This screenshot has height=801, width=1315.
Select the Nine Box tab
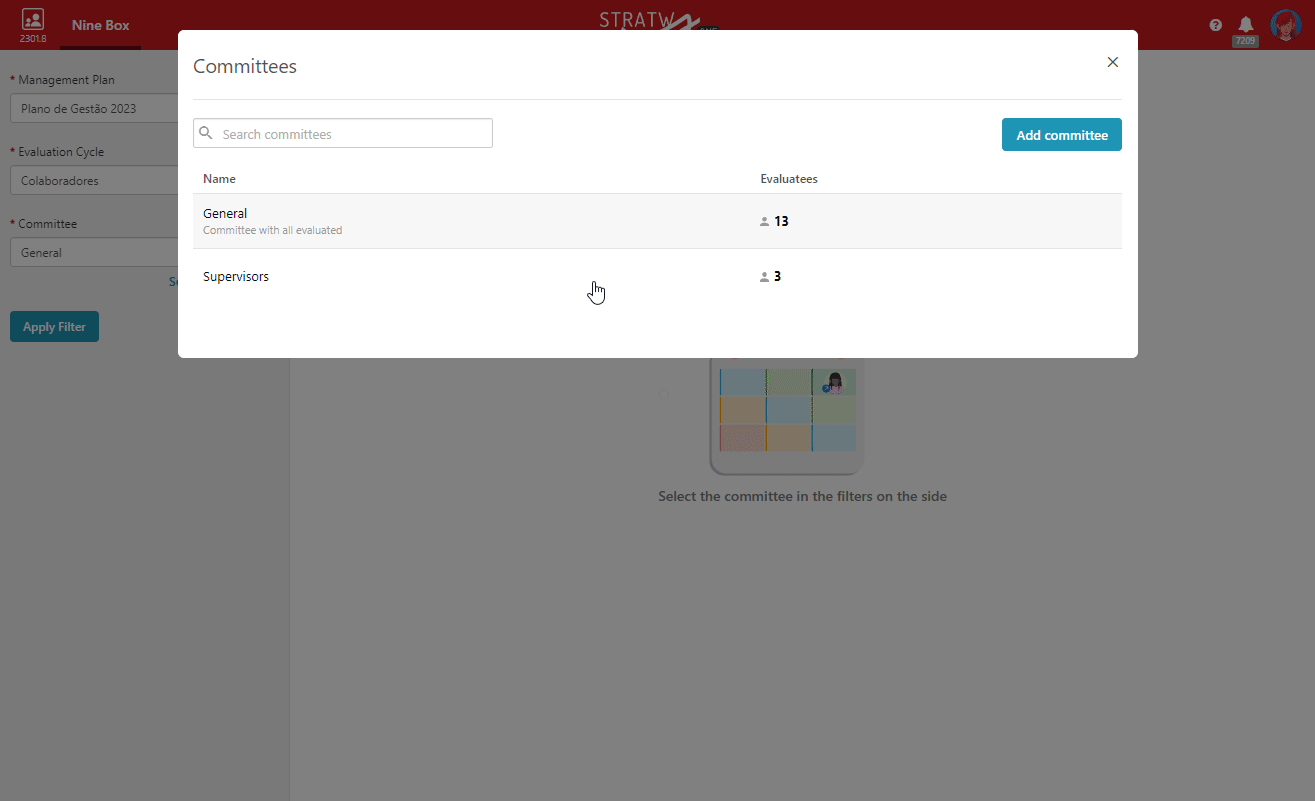[100, 25]
